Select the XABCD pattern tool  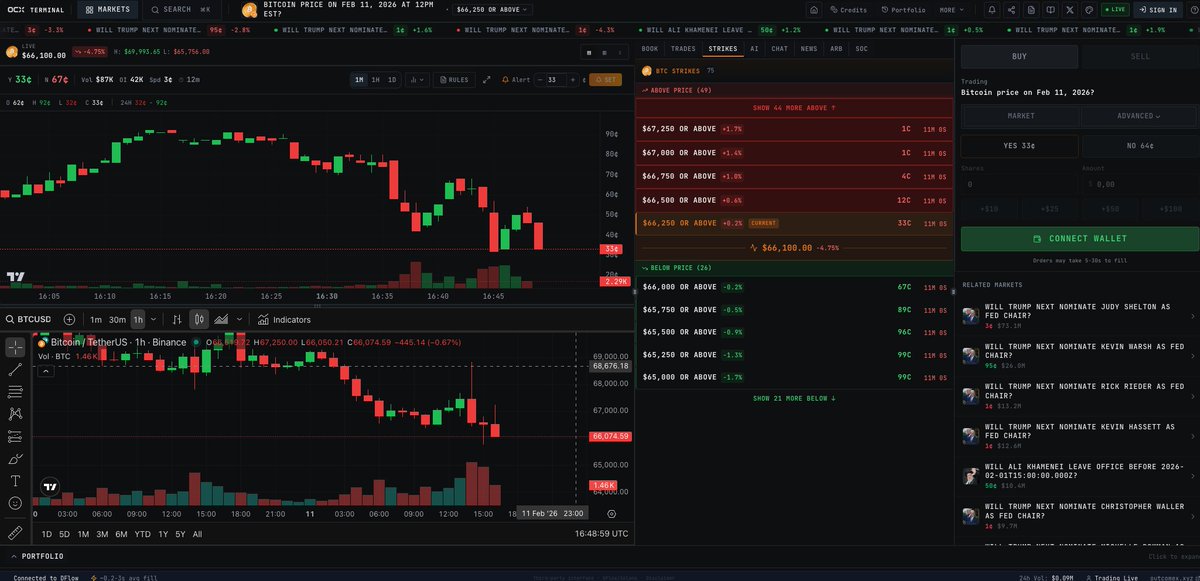15,413
